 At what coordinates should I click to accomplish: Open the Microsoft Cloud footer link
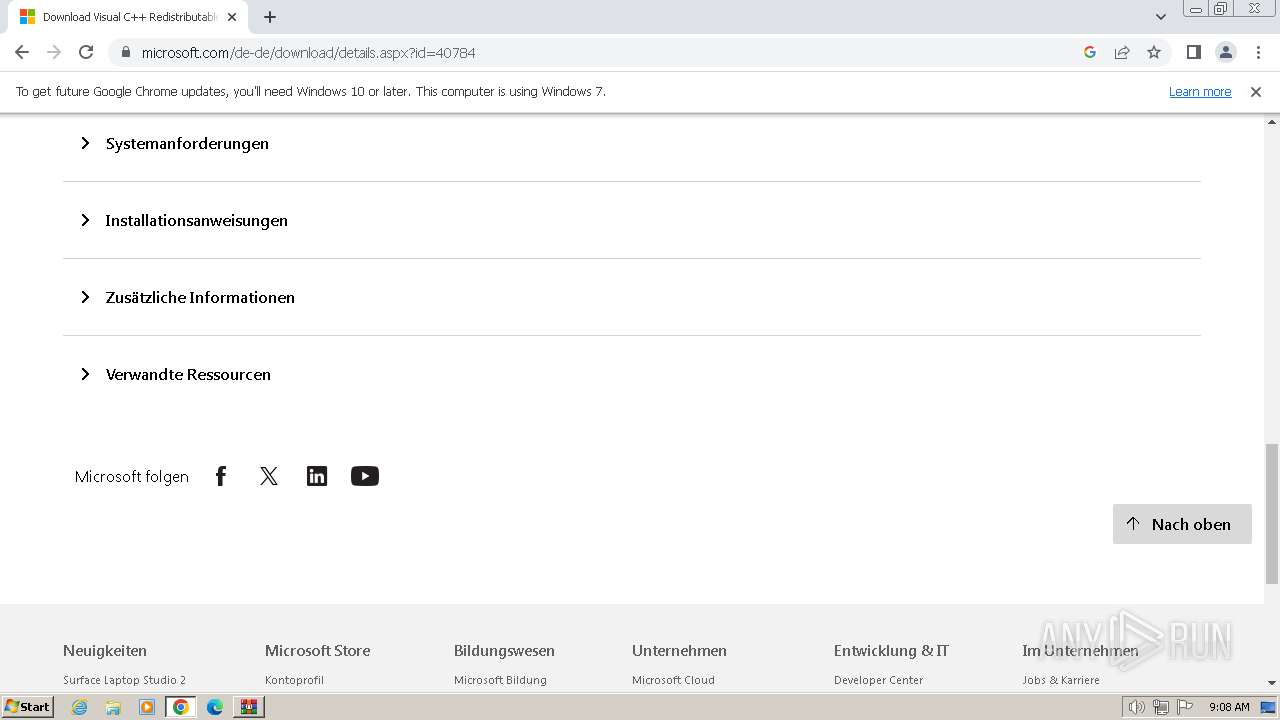click(x=673, y=680)
